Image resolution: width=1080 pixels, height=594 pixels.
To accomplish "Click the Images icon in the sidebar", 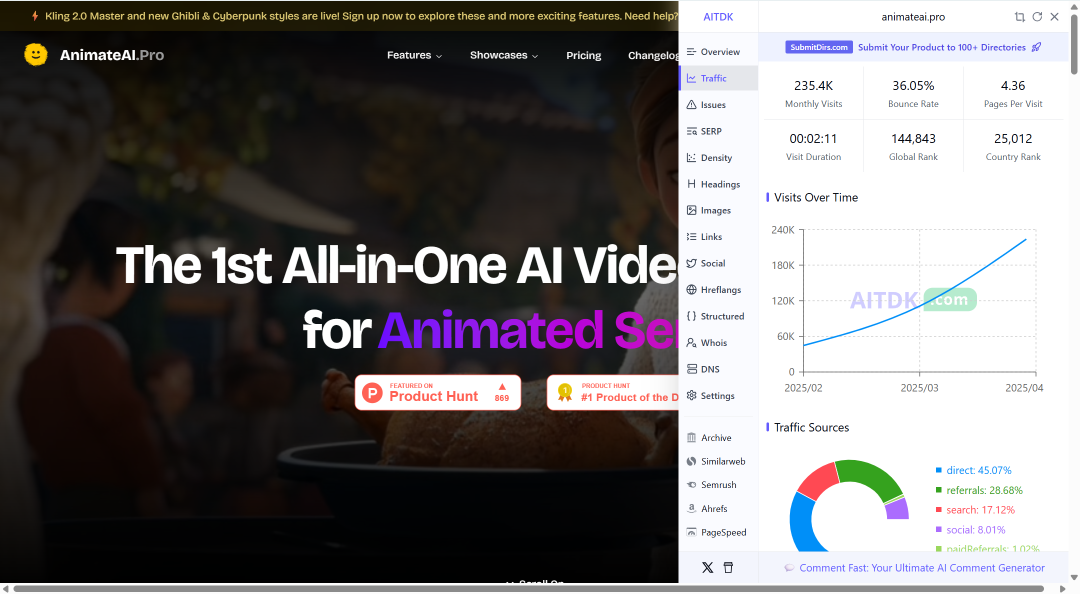I will point(692,210).
